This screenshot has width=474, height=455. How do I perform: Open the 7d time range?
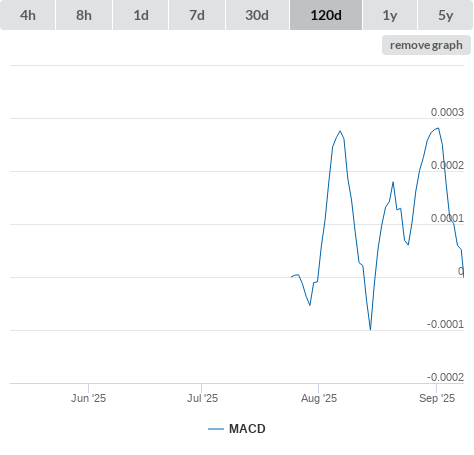click(x=197, y=15)
